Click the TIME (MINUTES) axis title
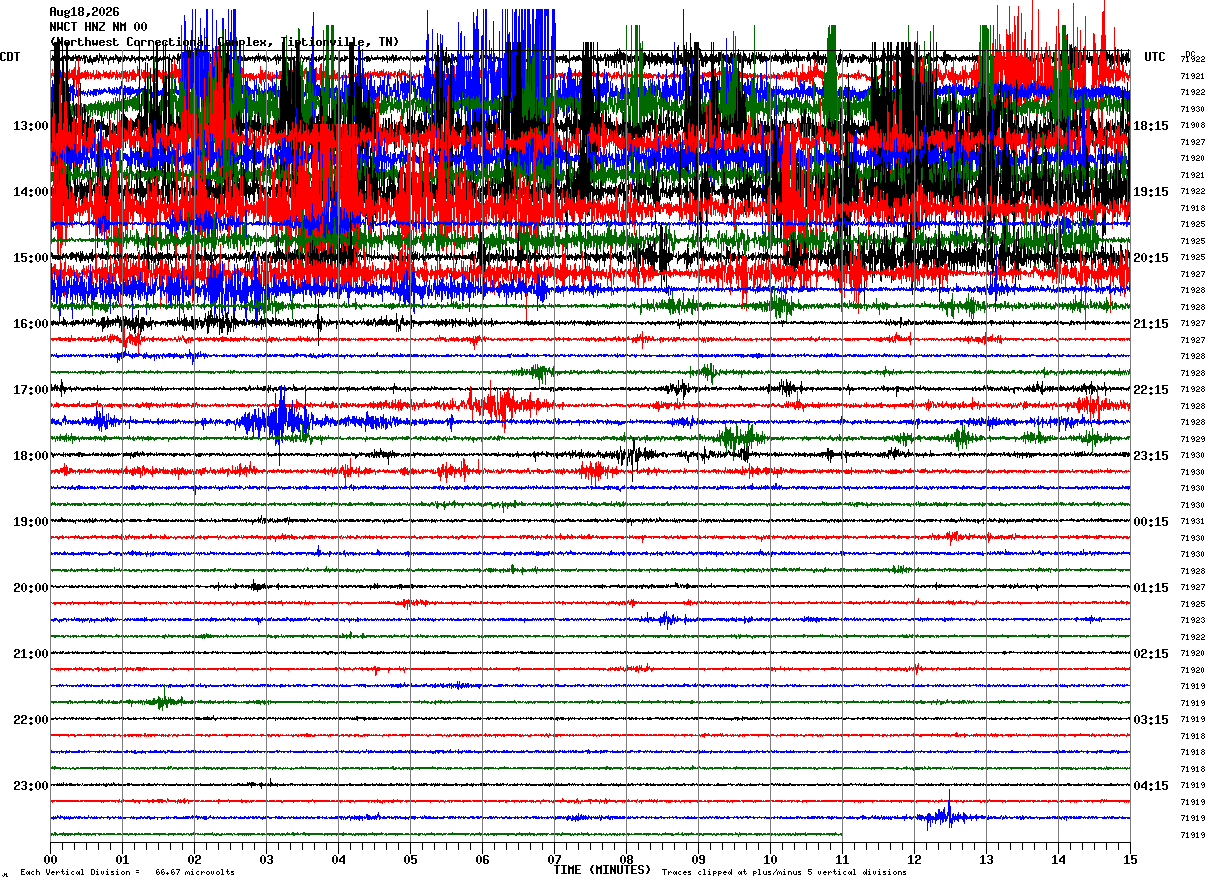The width and height of the screenshot is (1210, 886). [602, 870]
